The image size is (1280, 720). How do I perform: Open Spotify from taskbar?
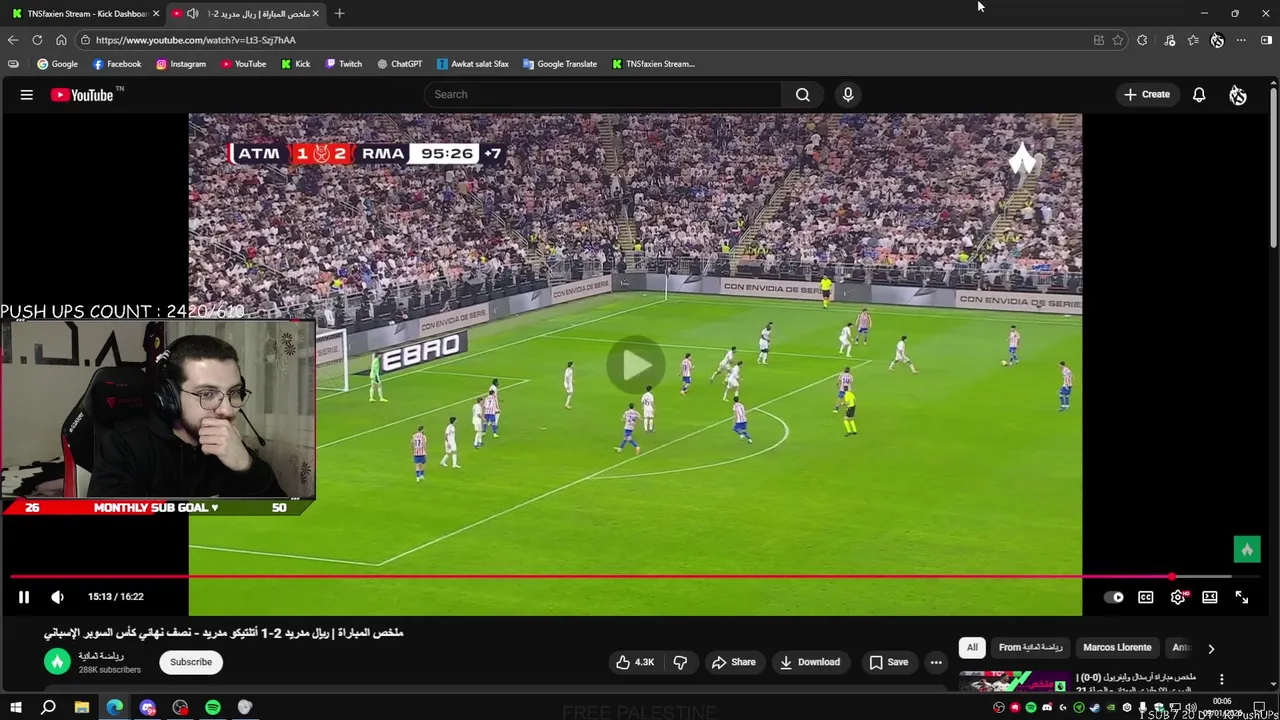point(213,708)
